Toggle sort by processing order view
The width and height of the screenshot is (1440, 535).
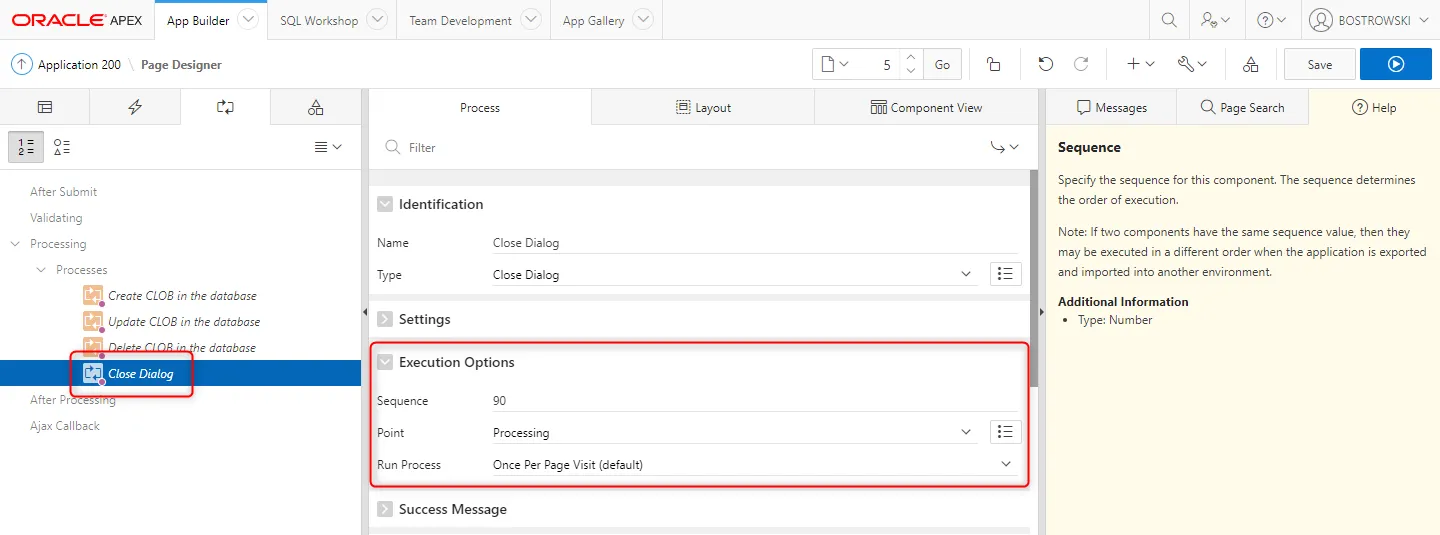click(x=26, y=147)
